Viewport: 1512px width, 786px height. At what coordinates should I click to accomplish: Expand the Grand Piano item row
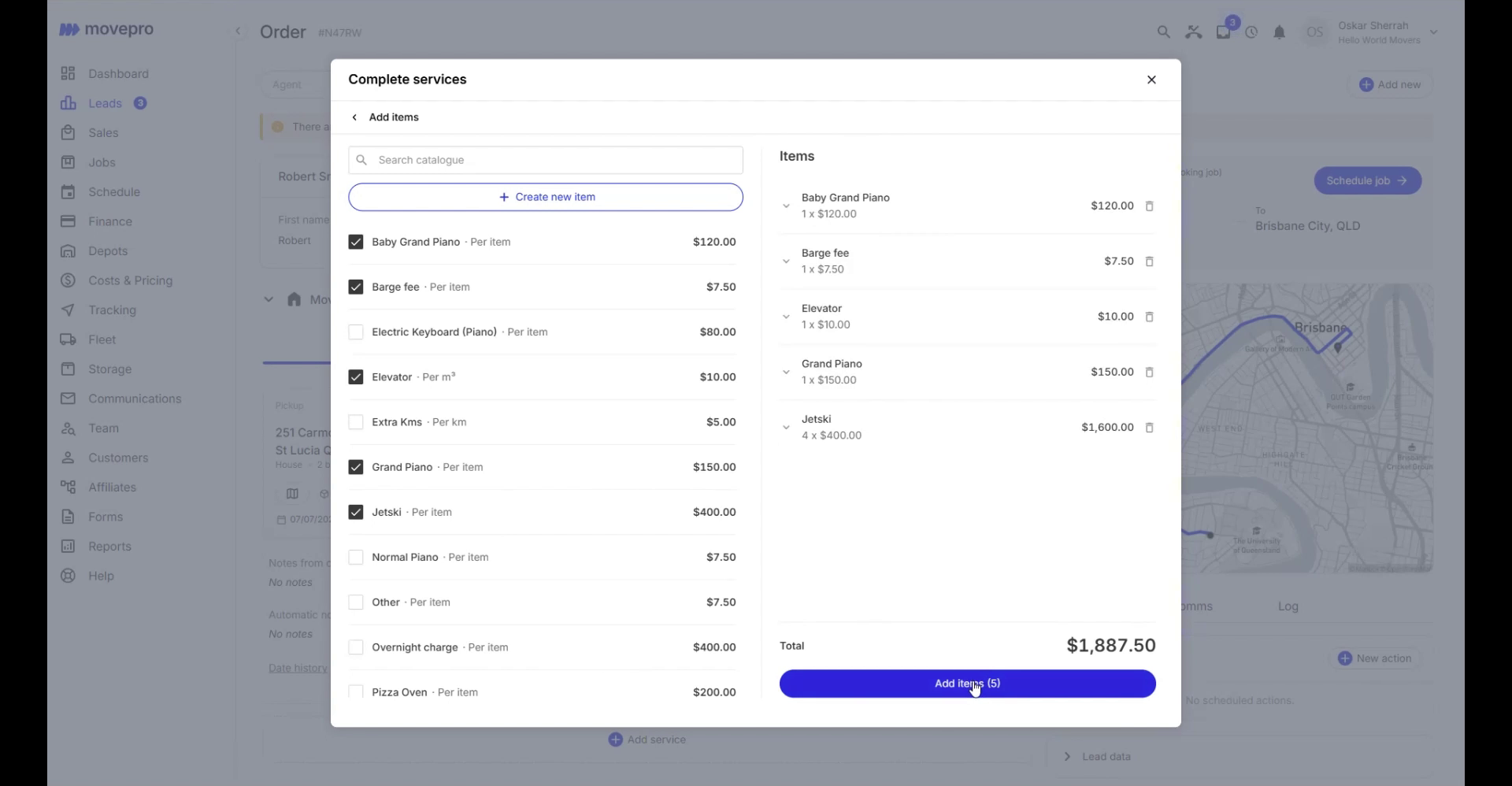point(786,373)
